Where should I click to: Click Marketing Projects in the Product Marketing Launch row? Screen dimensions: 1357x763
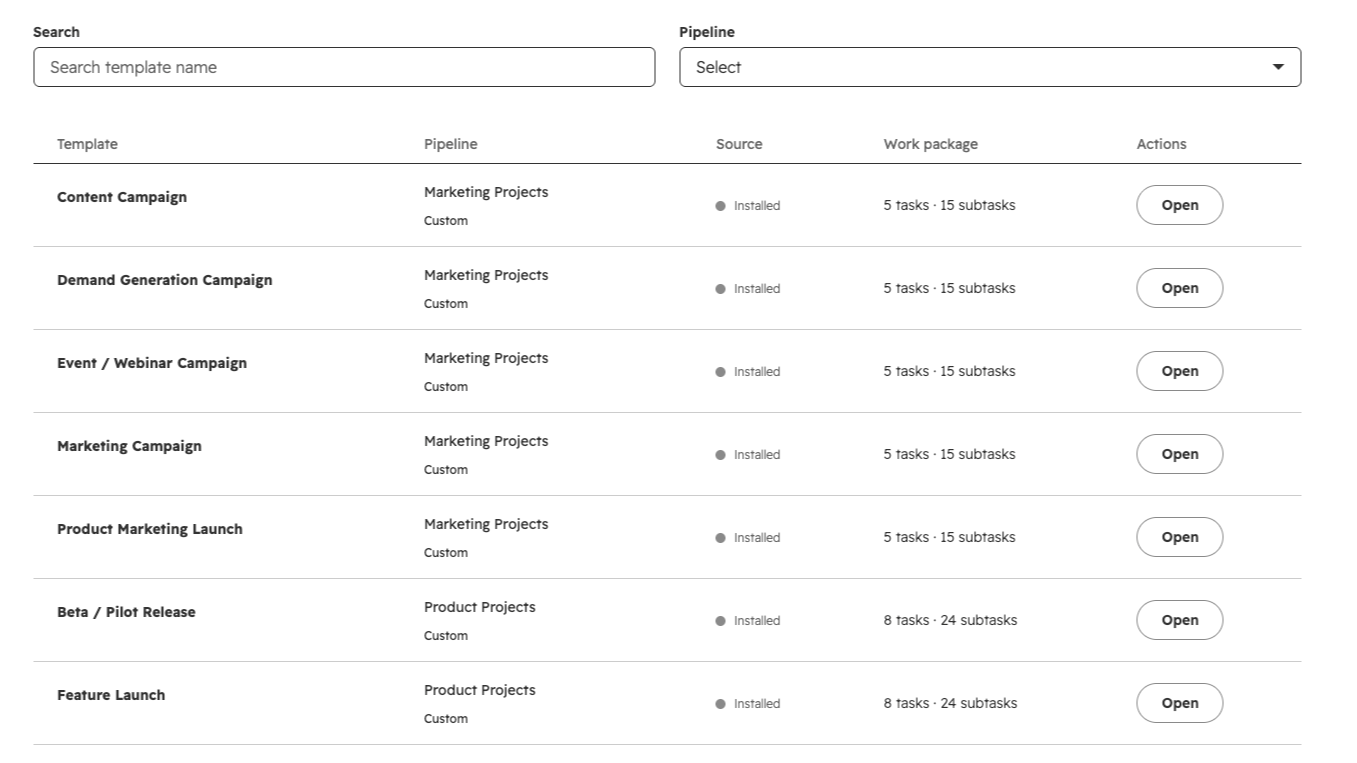(486, 524)
